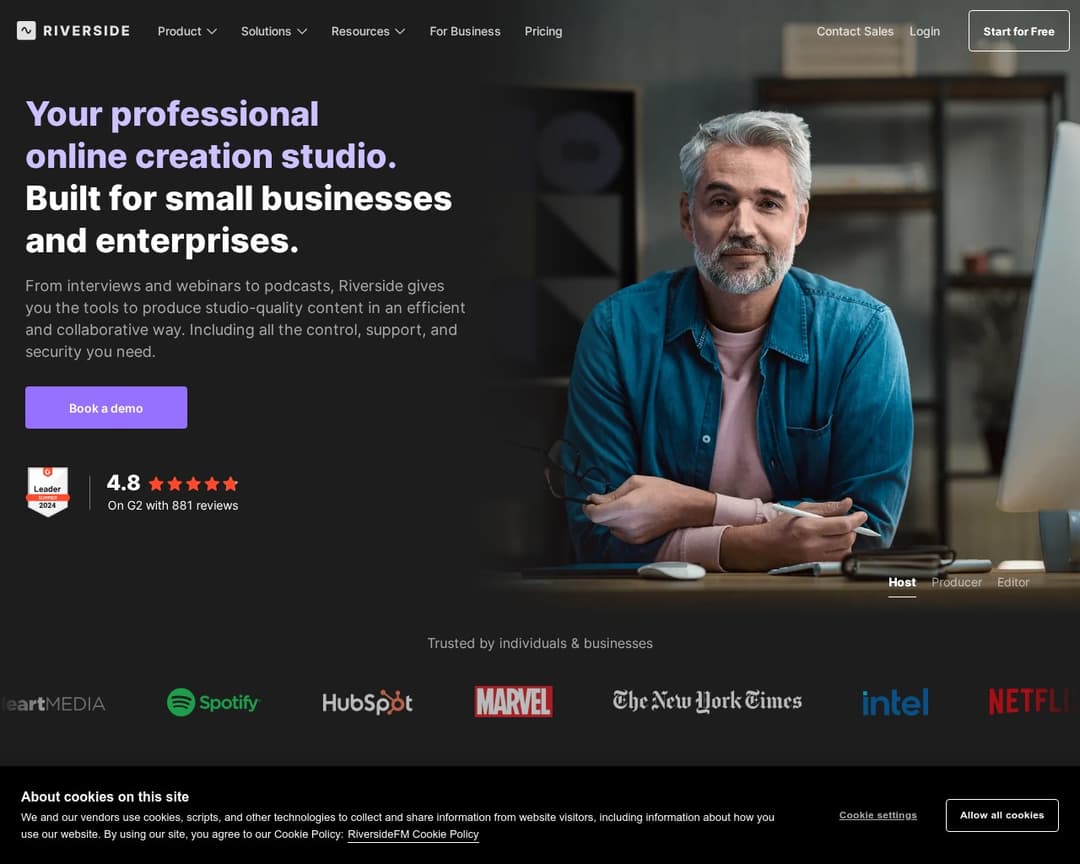Select the Host tab
The width and height of the screenshot is (1080, 864).
(x=902, y=582)
